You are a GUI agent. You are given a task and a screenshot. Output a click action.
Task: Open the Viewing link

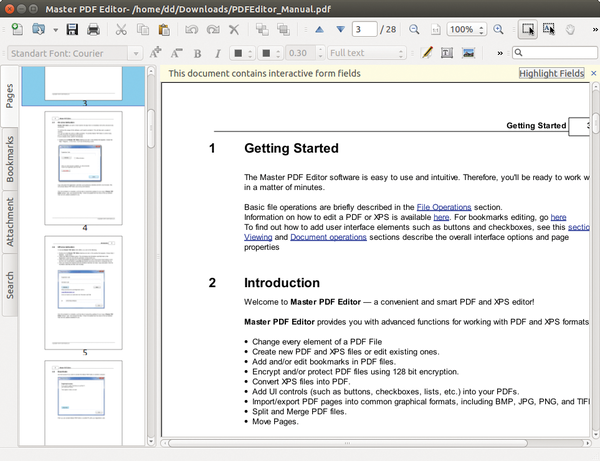(x=258, y=237)
